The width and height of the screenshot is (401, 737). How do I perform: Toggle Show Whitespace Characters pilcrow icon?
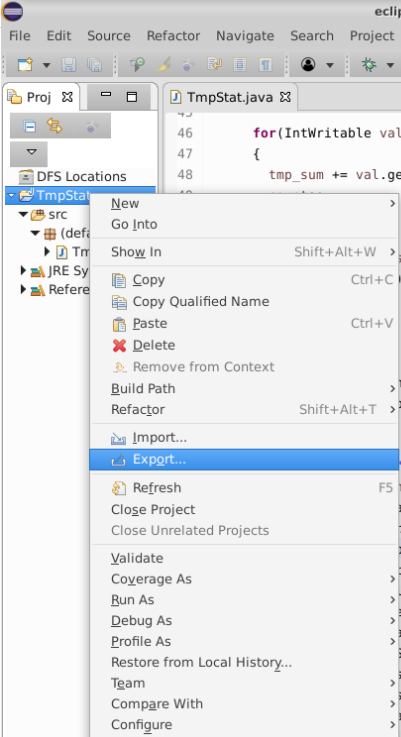266,64
